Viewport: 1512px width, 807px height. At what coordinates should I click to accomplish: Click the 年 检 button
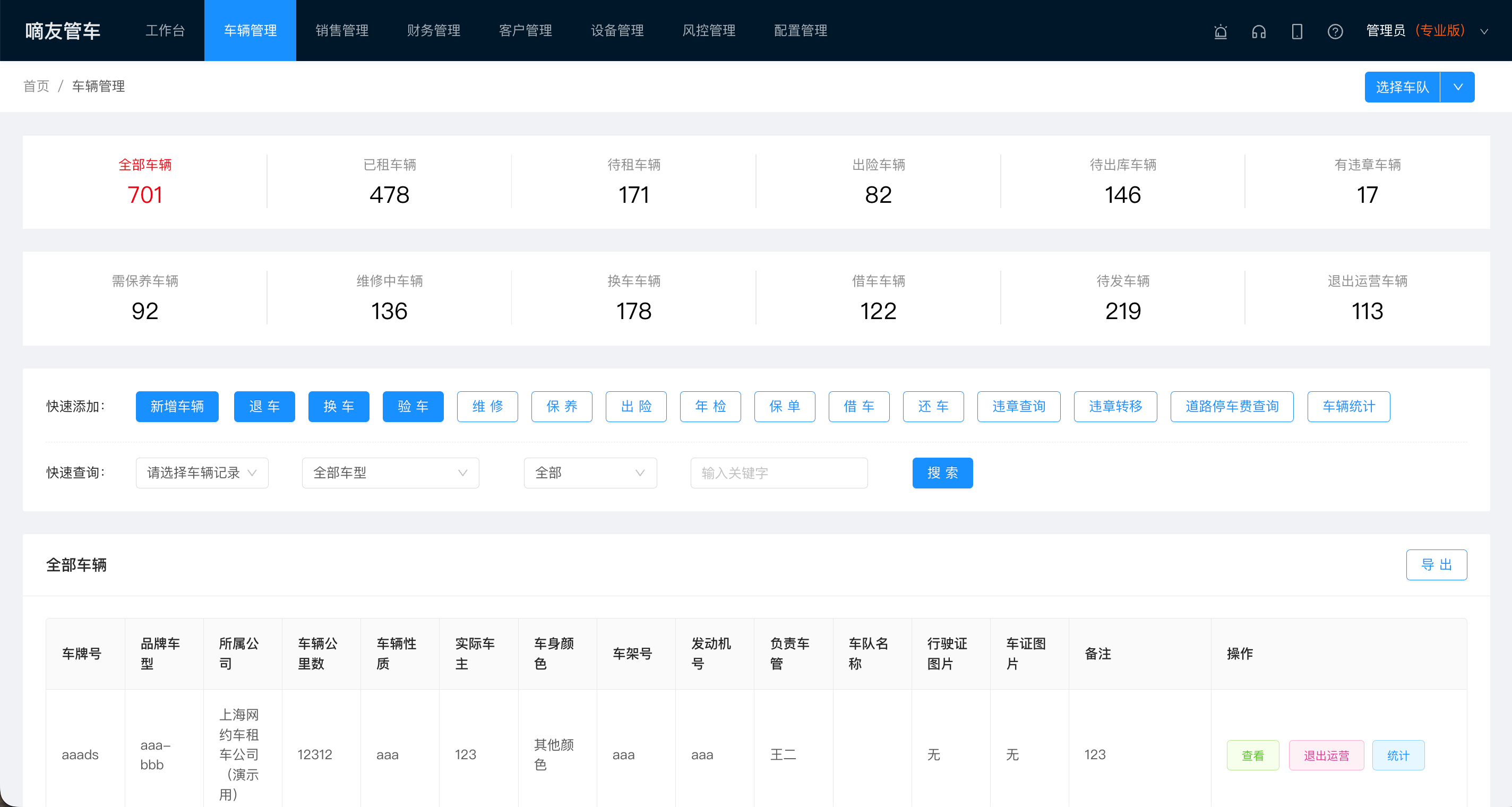pyautogui.click(x=710, y=406)
